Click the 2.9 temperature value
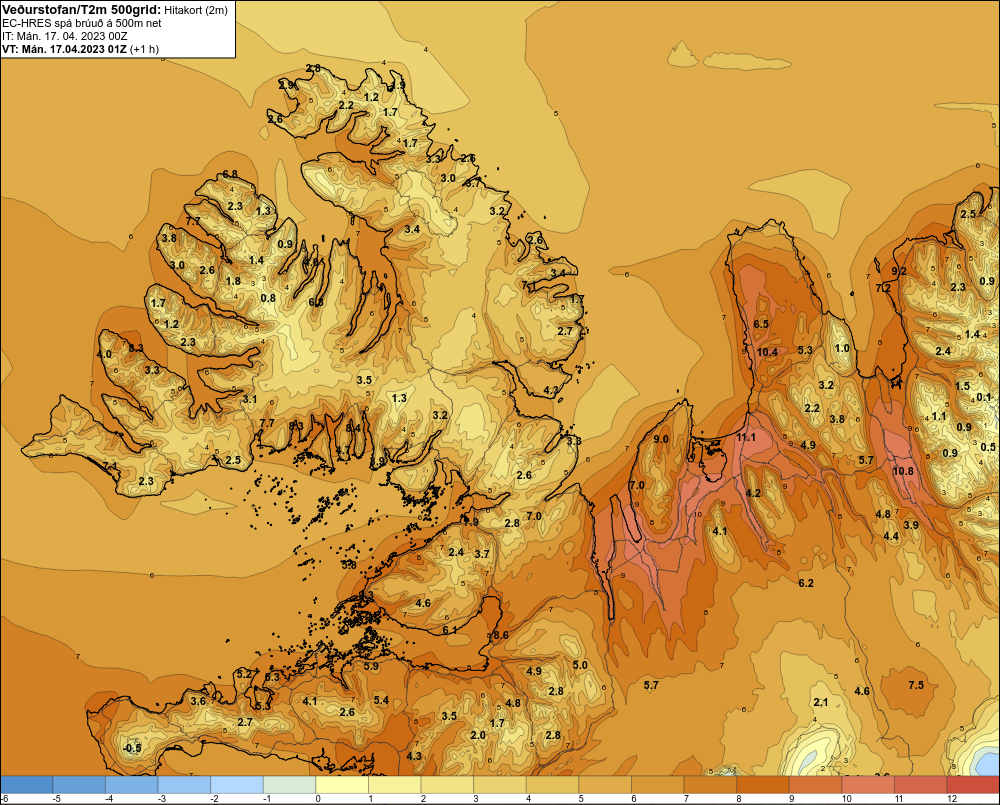Viewport: 1000px width, 805px height. pos(287,85)
